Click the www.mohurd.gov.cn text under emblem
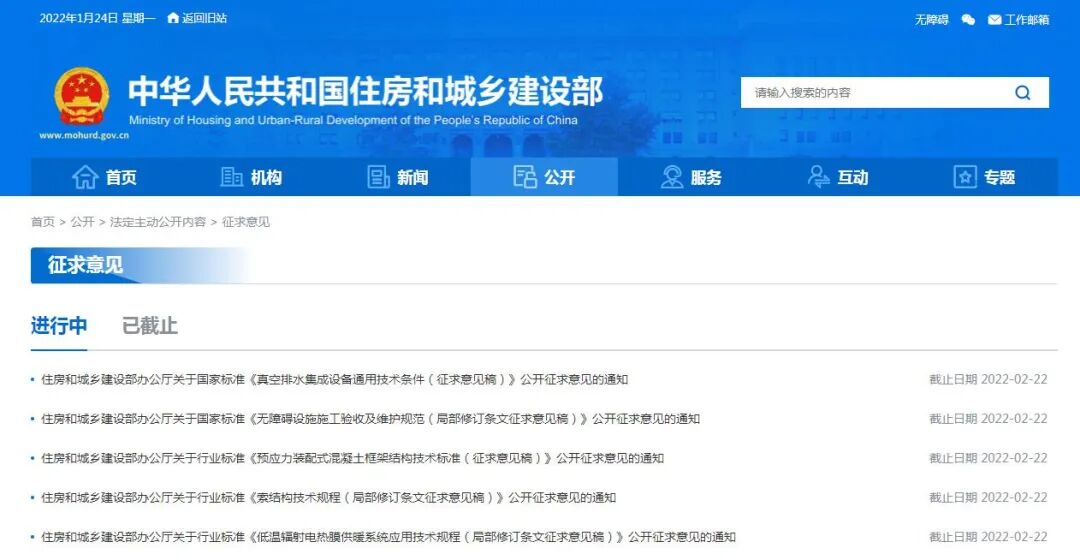 (84, 136)
